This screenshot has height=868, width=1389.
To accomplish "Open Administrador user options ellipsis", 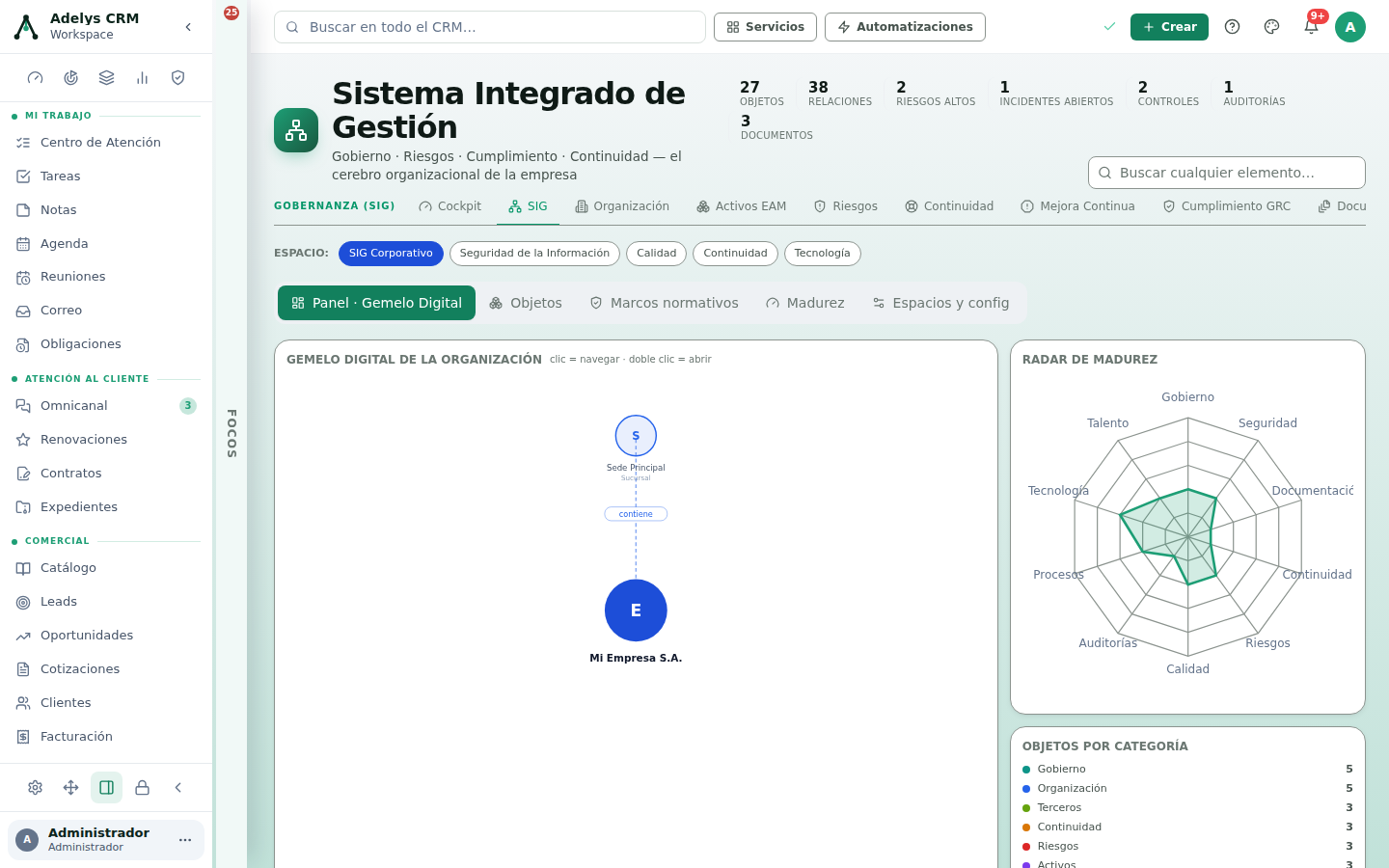I will (x=185, y=840).
